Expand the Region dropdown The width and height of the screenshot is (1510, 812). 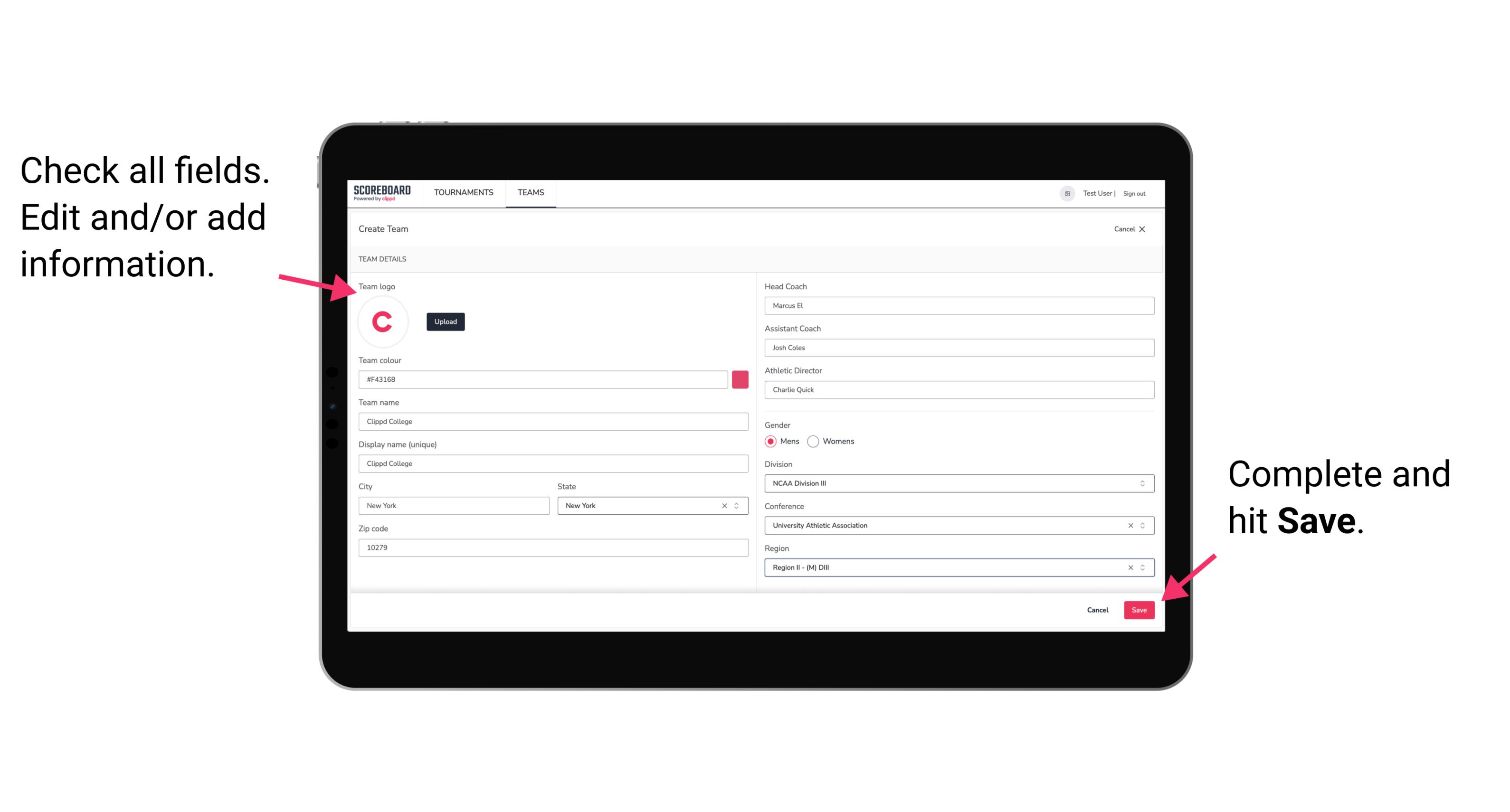tap(1142, 567)
